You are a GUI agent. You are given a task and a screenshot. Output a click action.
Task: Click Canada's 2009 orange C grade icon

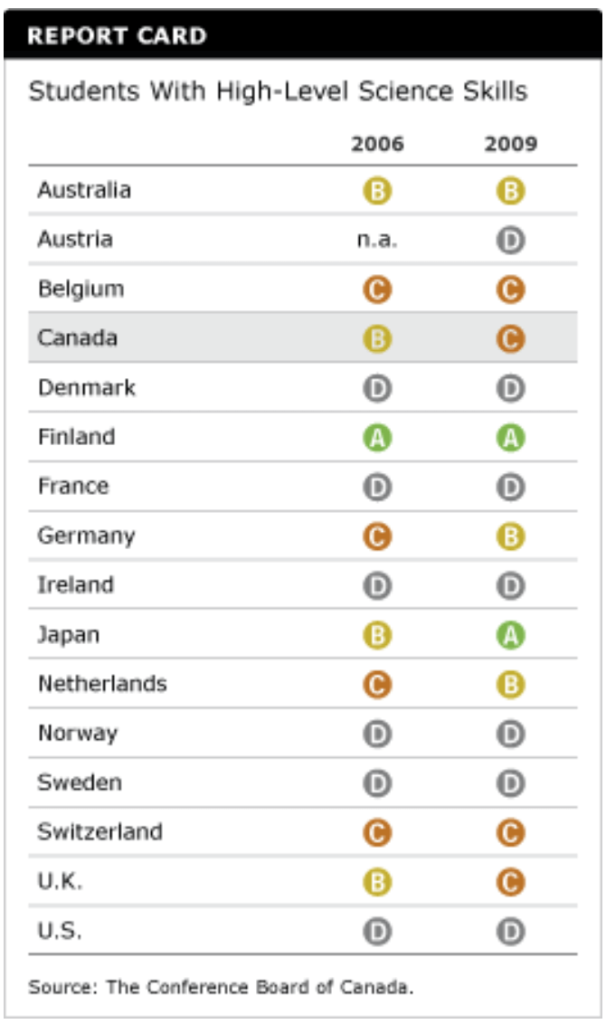(510, 339)
